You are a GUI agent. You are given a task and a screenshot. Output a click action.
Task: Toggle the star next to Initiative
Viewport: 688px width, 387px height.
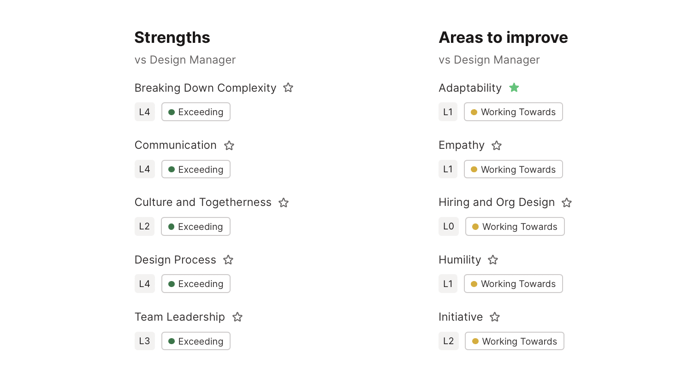tap(494, 317)
